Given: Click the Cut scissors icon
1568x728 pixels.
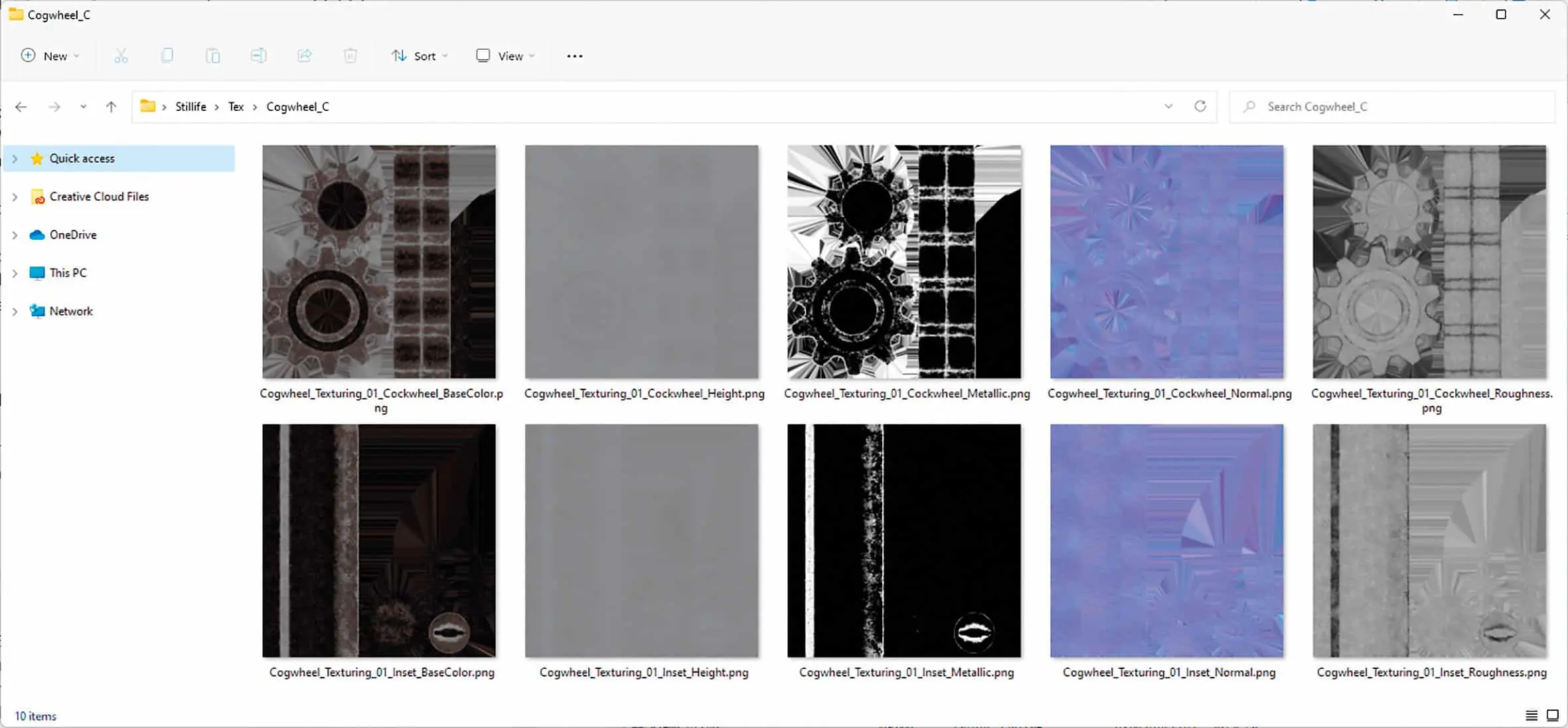Looking at the screenshot, I should coord(121,56).
